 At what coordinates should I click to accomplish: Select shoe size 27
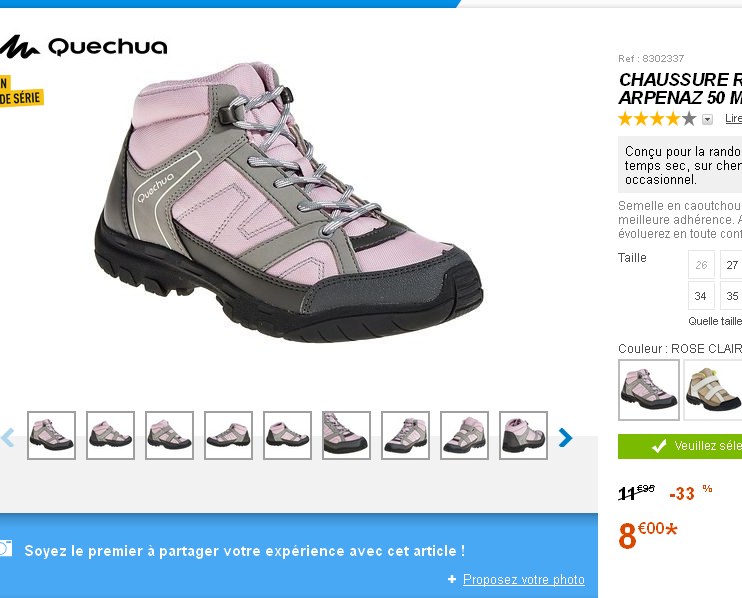tap(731, 265)
